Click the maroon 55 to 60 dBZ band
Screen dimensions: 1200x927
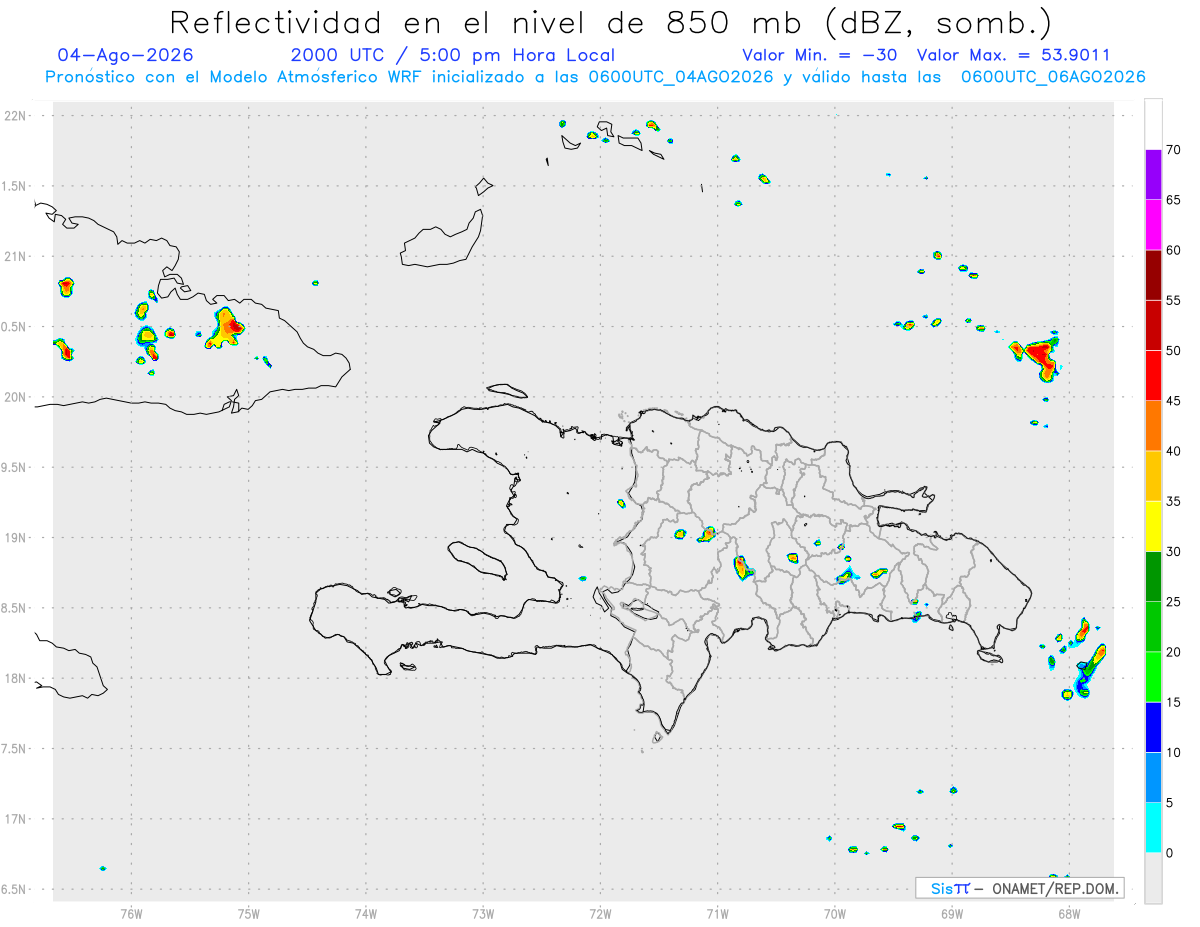click(1153, 275)
